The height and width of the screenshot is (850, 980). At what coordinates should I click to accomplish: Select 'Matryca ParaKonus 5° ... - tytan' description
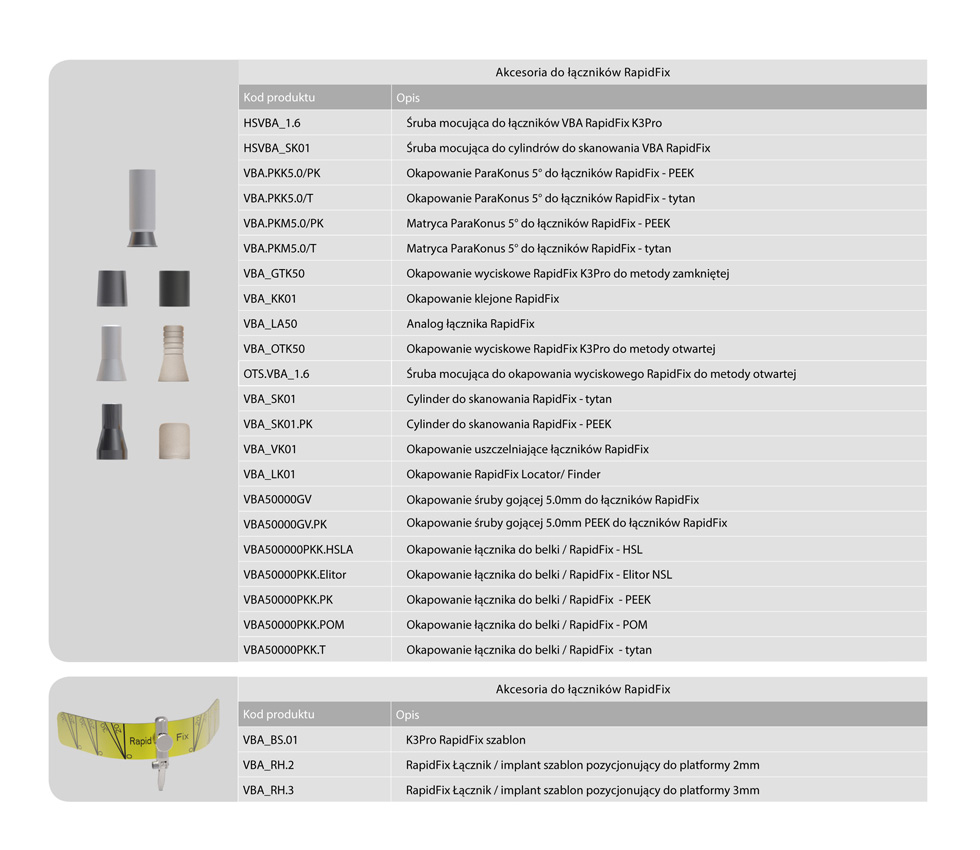(x=539, y=248)
